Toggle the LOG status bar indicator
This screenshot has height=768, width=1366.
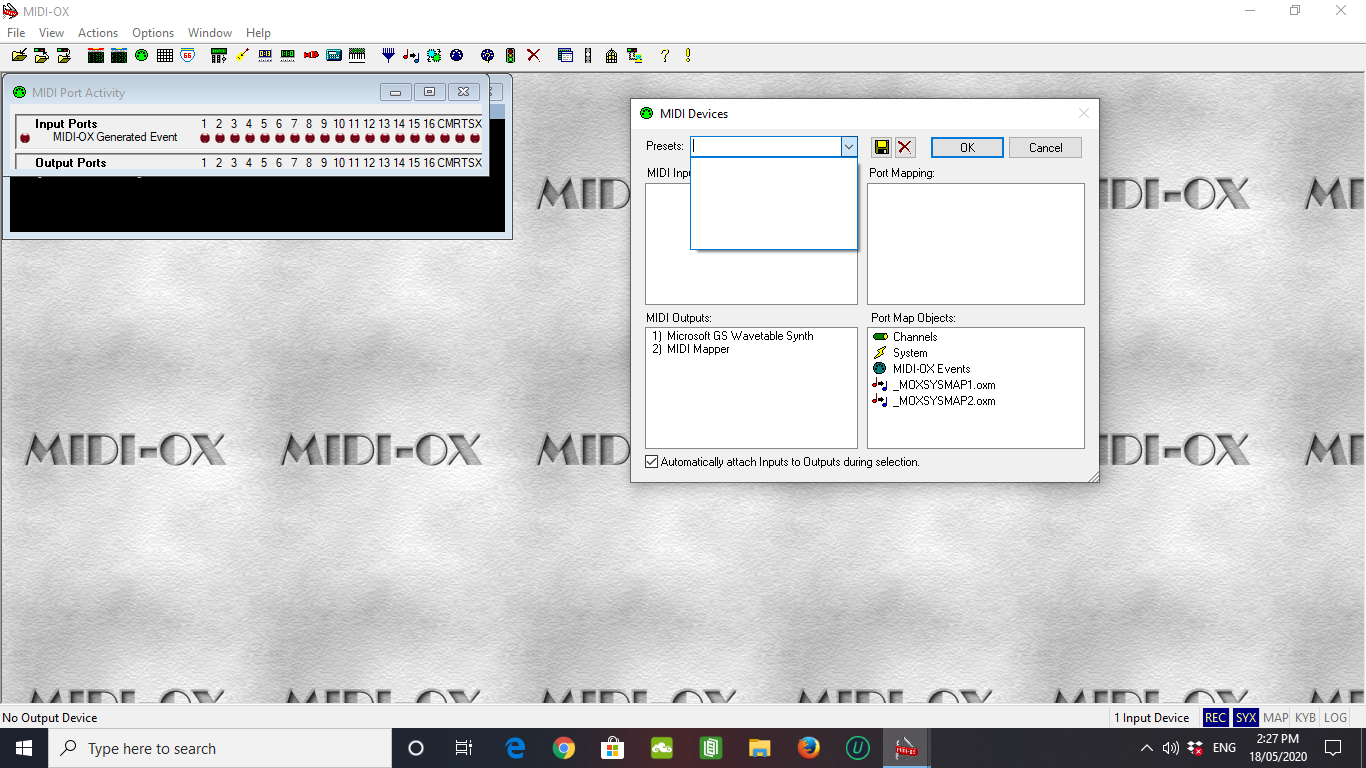(1335, 718)
